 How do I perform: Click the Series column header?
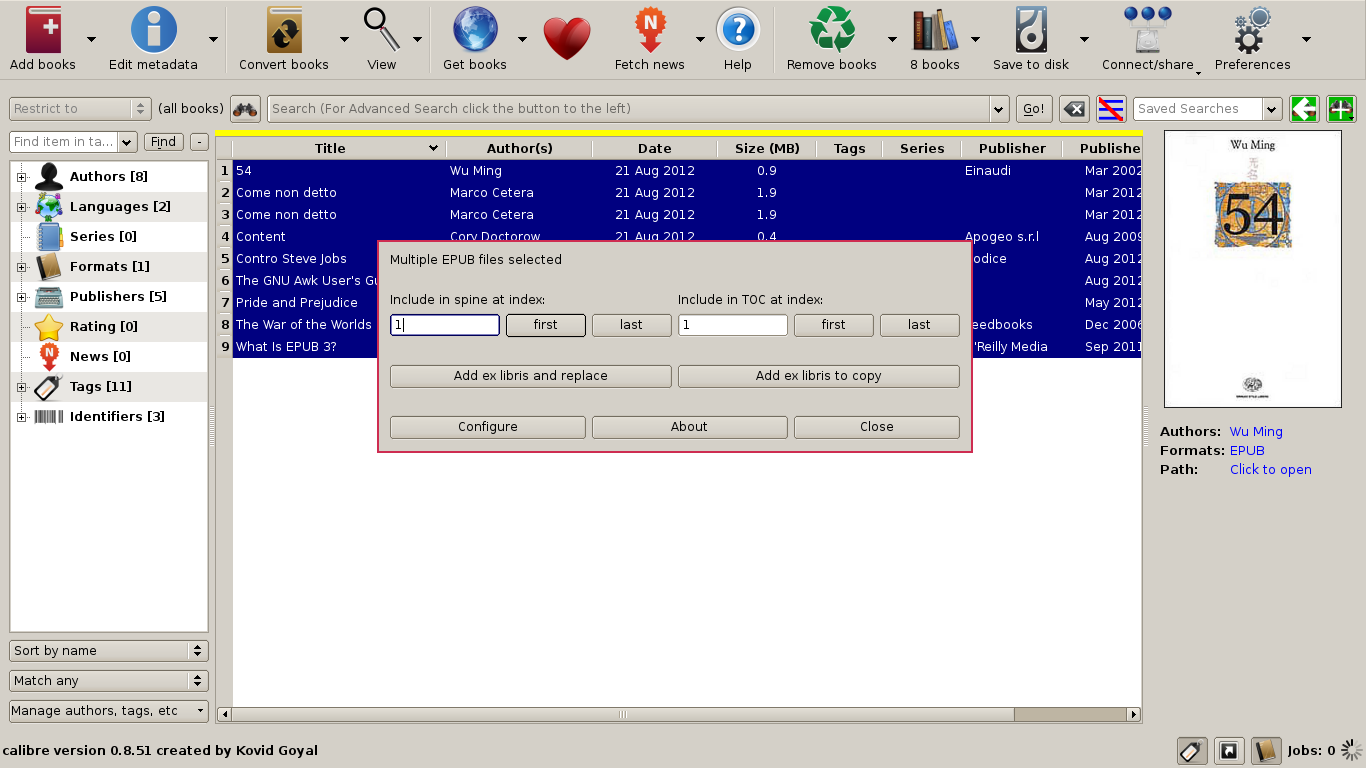coord(922,149)
